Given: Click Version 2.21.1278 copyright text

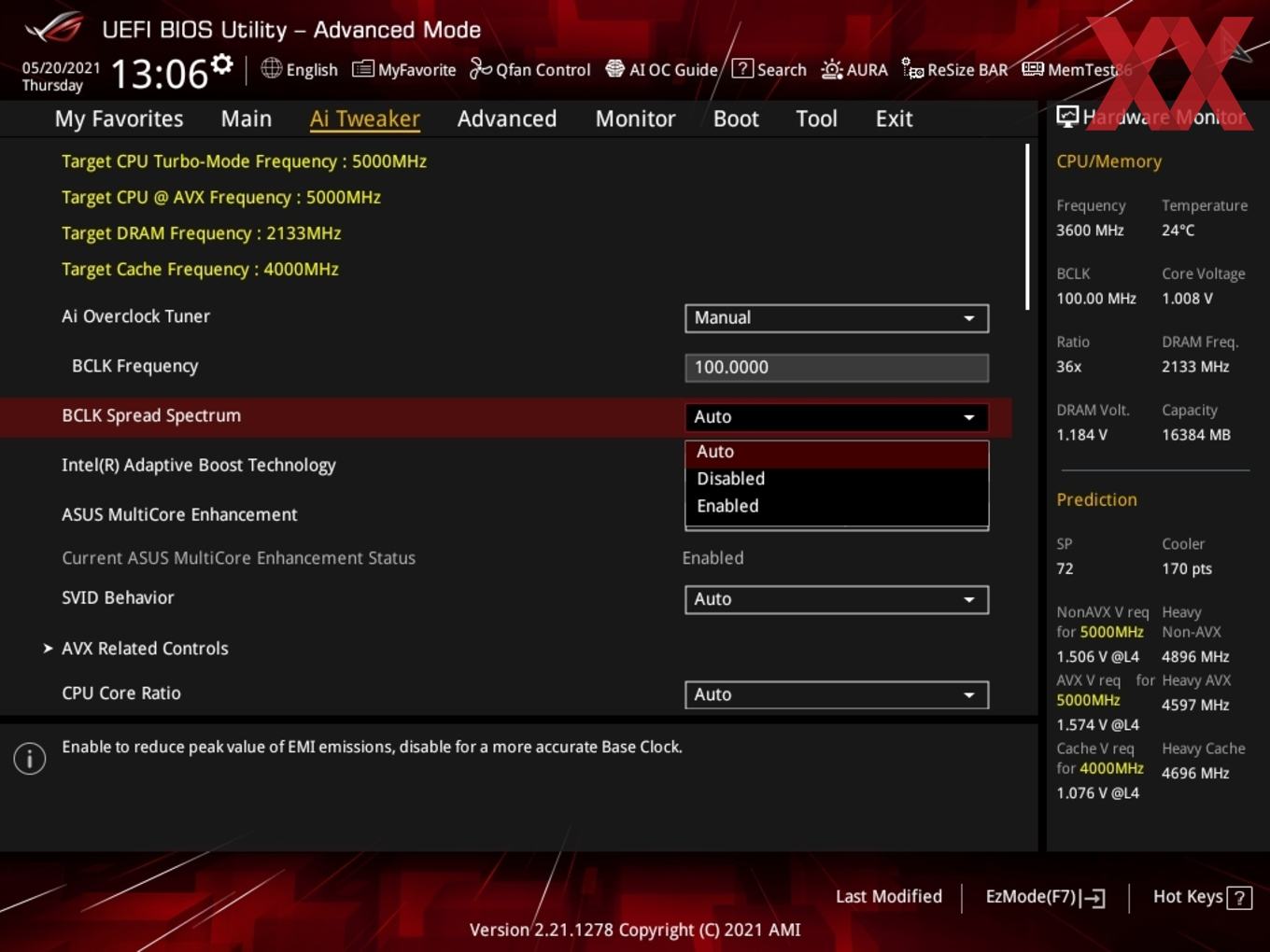Looking at the screenshot, I should [x=635, y=931].
